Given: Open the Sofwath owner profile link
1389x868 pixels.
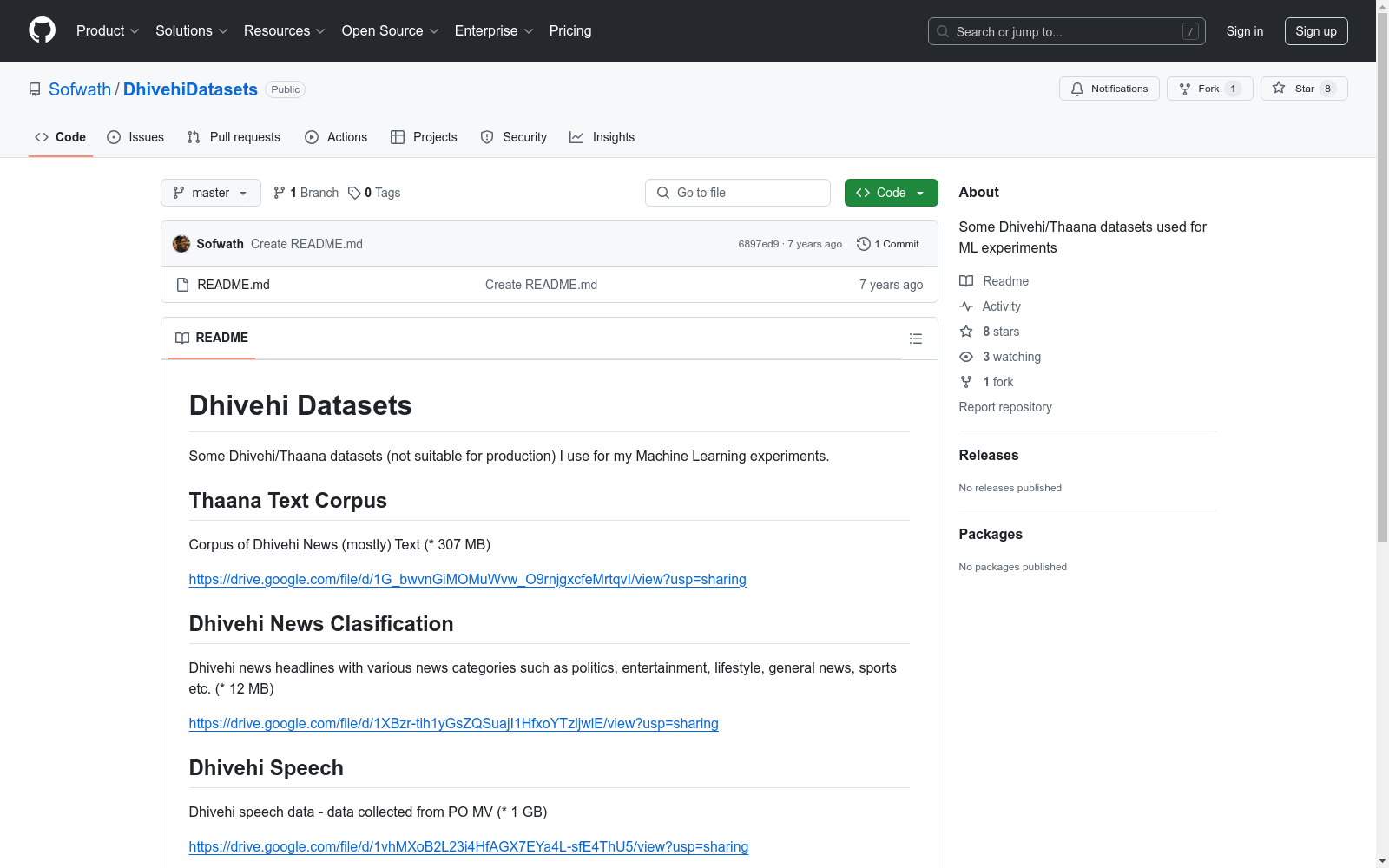Looking at the screenshot, I should (80, 89).
